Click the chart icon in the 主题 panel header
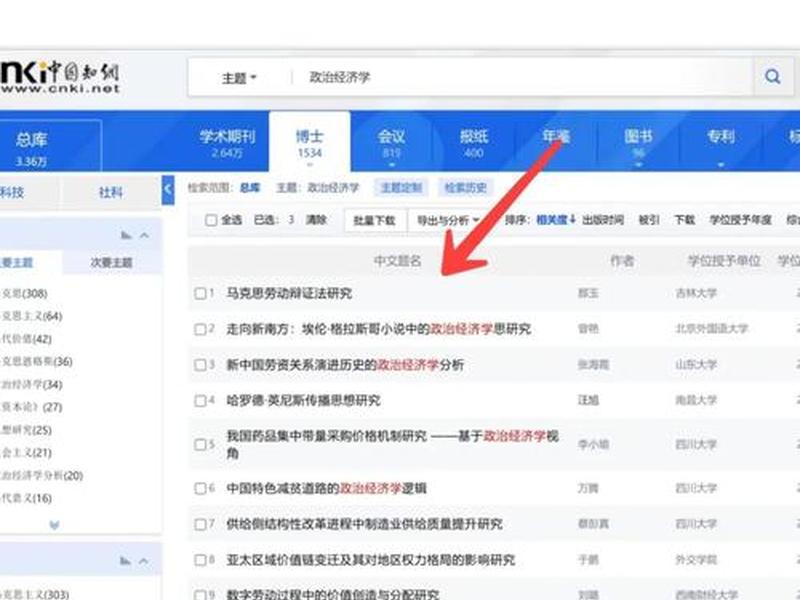This screenshot has height=600, width=800. pyautogui.click(x=126, y=235)
